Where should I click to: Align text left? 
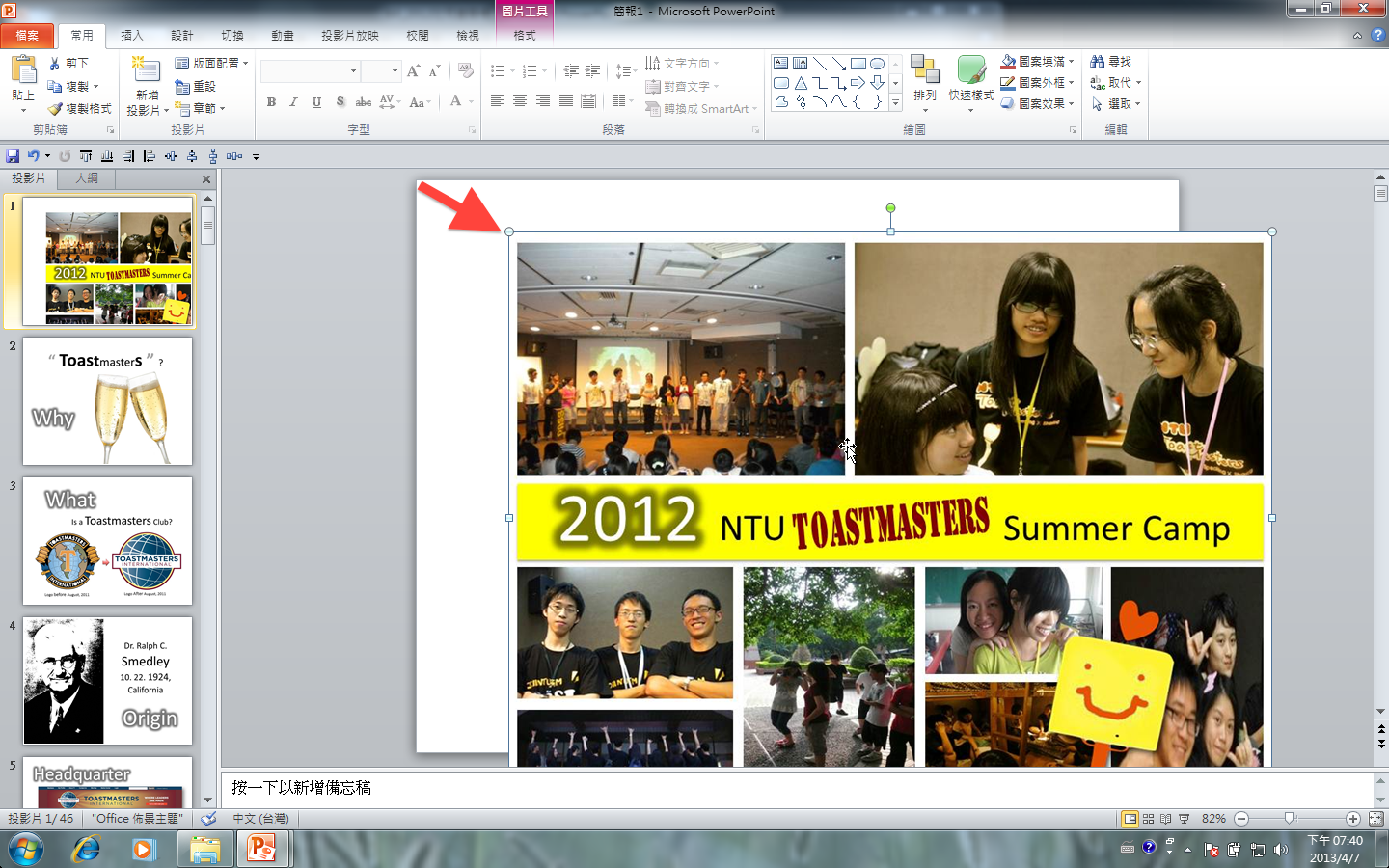tap(498, 101)
